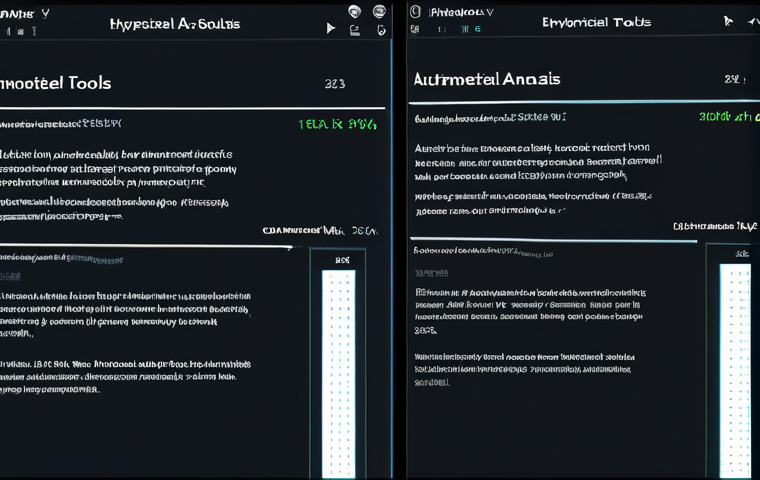Click the cursor arrow icon in right panel header

click(x=728, y=21)
